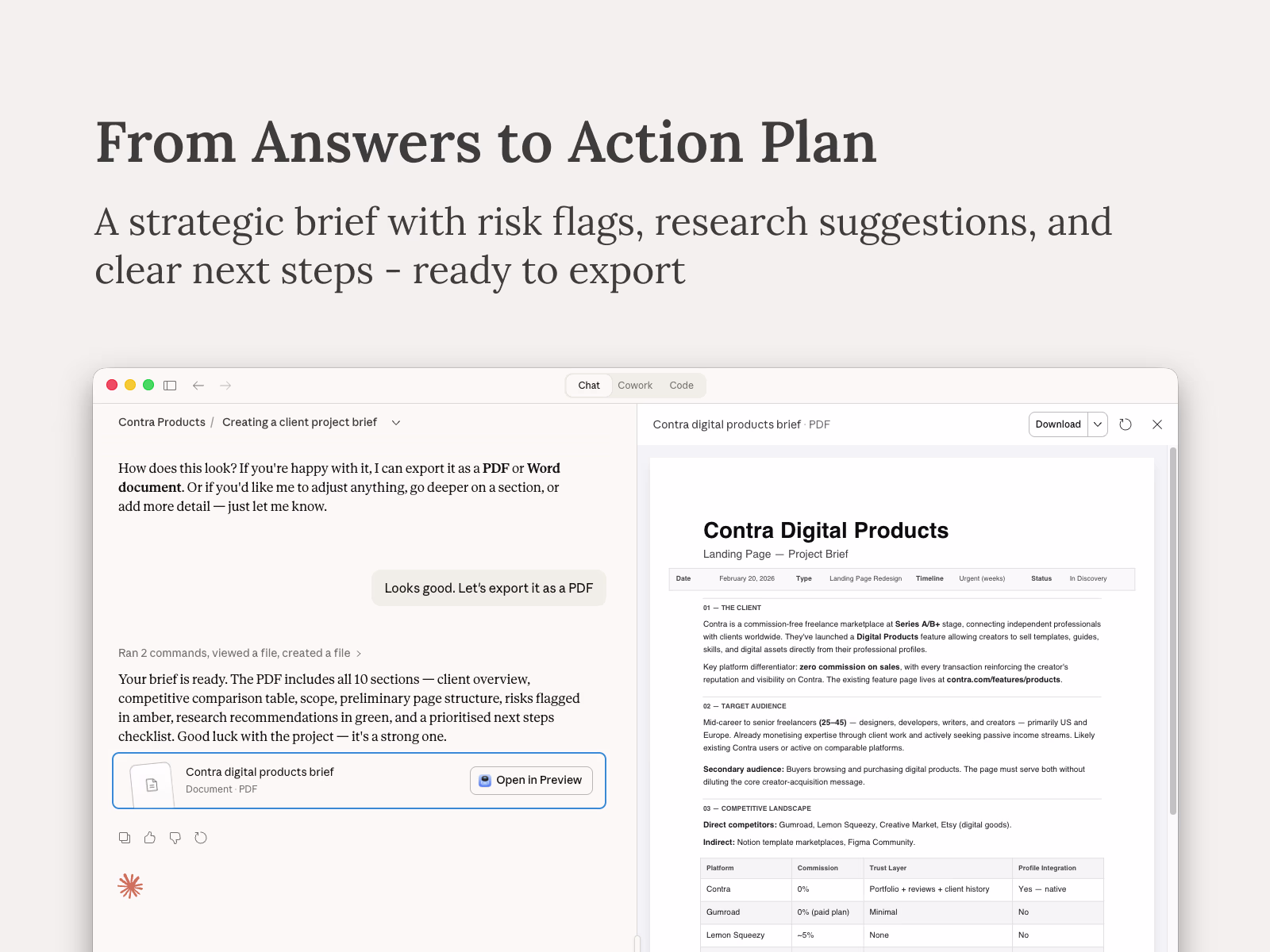Expand the 'Ran 2 commands' activity details
The width and height of the screenshot is (1270, 952).
[240, 653]
